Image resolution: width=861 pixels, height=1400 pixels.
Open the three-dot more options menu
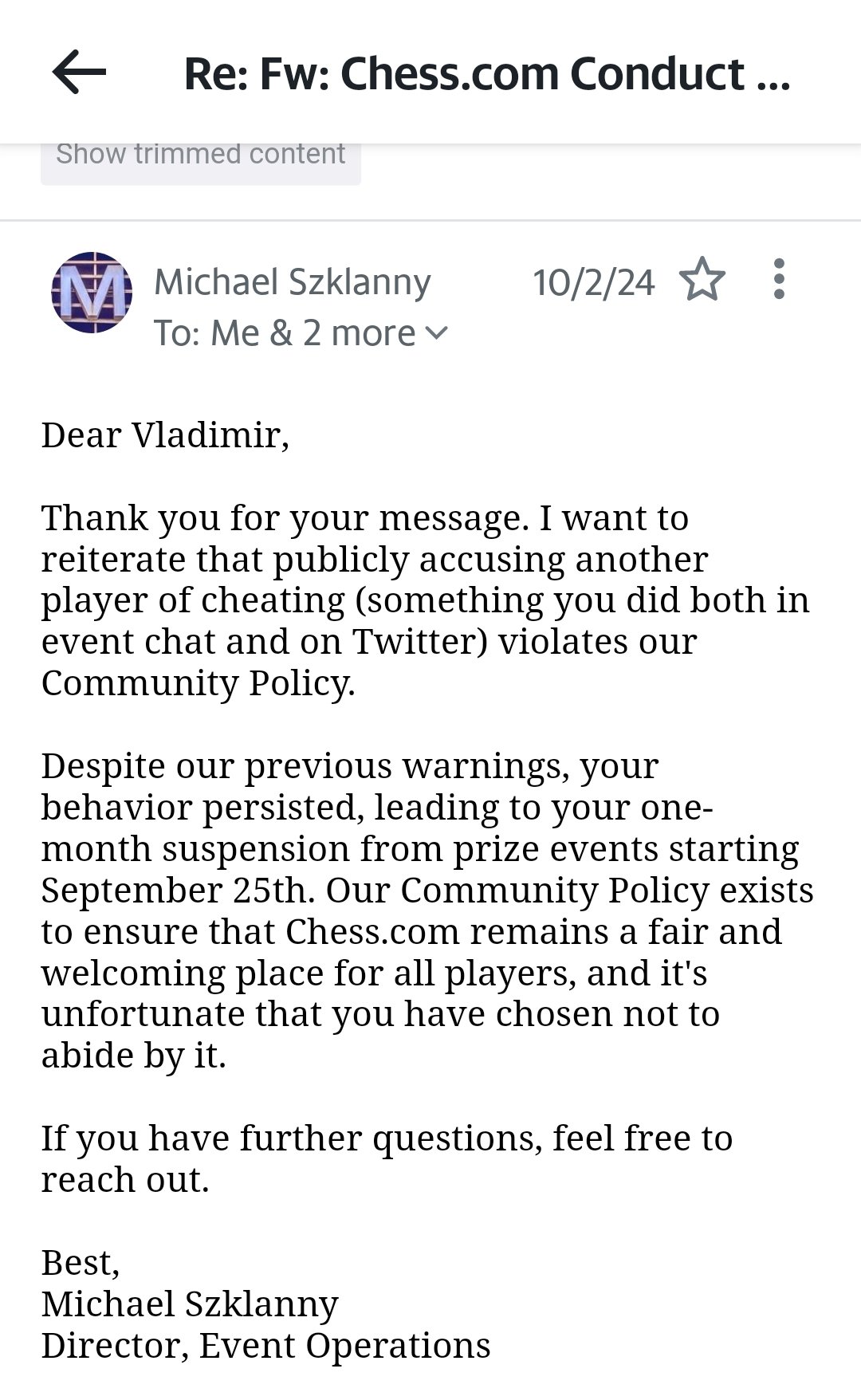coord(779,279)
